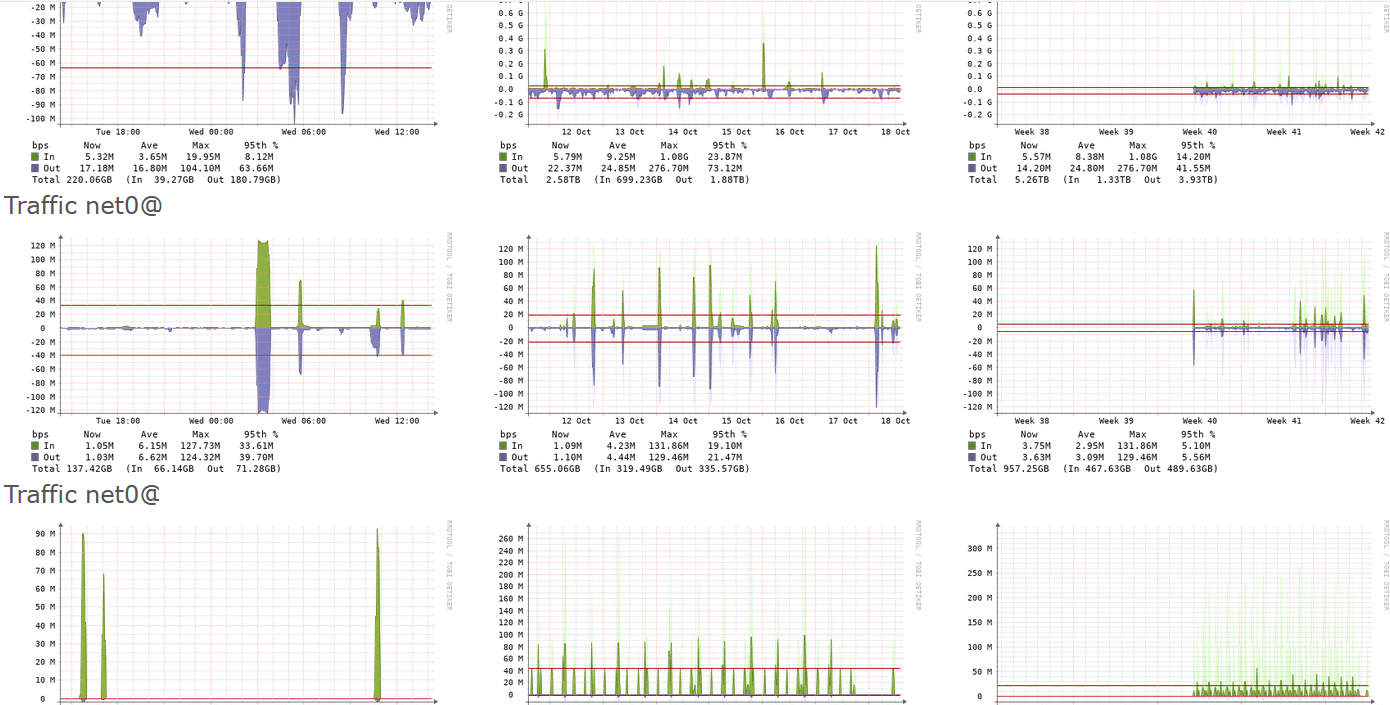Select the '39.70M' 95th percentile value
This screenshot has height=705, width=1390.
pyautogui.click(x=256, y=457)
